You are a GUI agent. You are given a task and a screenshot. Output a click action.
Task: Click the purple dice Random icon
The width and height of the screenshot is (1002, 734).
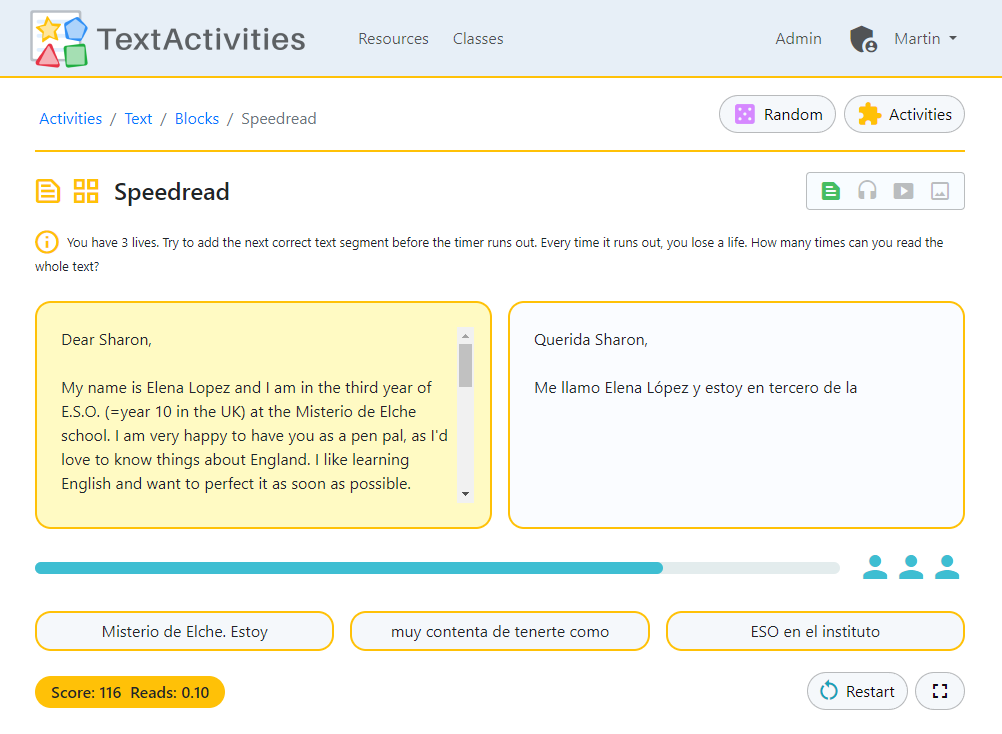coord(744,114)
